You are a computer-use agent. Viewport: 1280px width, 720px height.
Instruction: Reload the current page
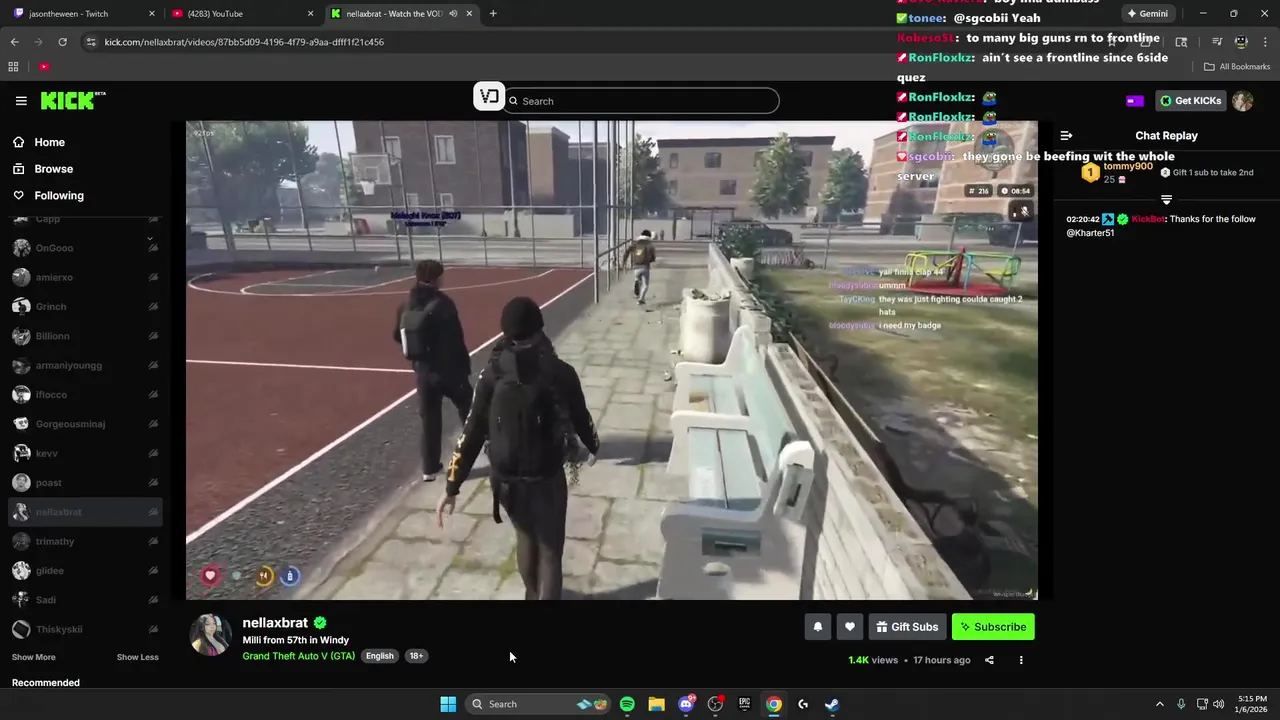(62, 42)
